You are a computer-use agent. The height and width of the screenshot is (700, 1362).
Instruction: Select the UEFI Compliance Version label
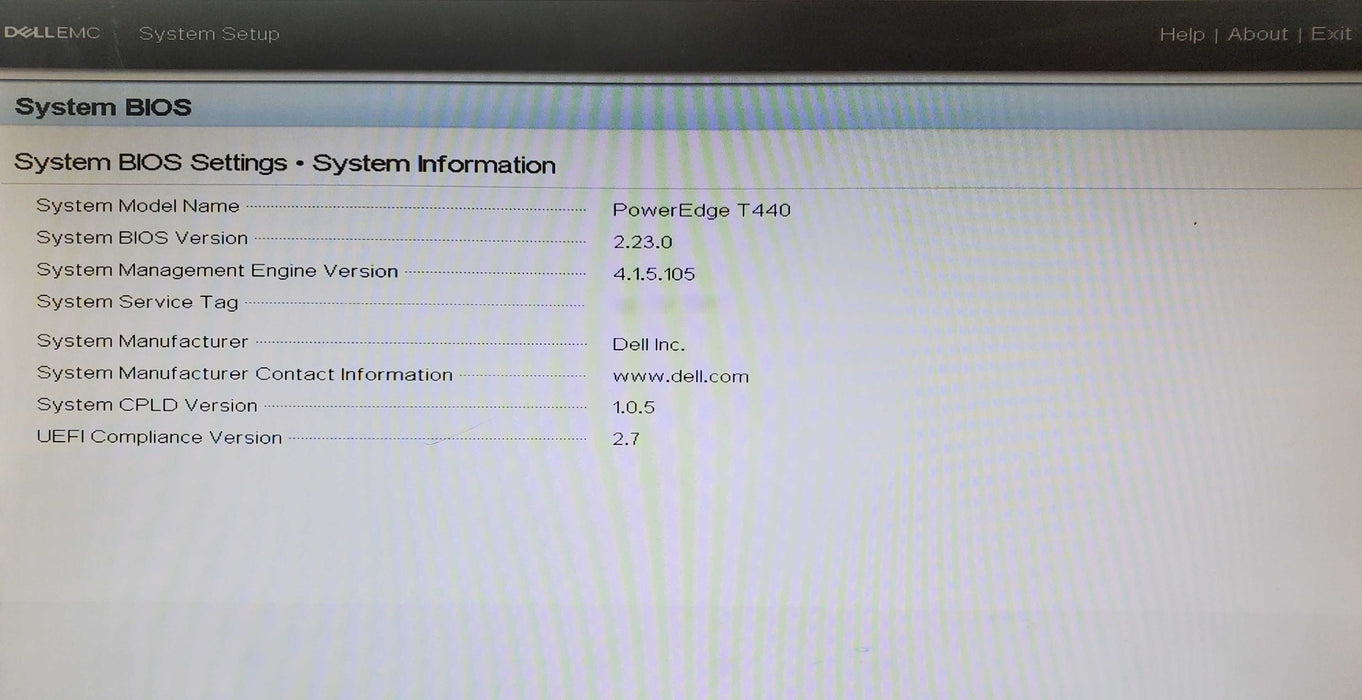point(160,437)
